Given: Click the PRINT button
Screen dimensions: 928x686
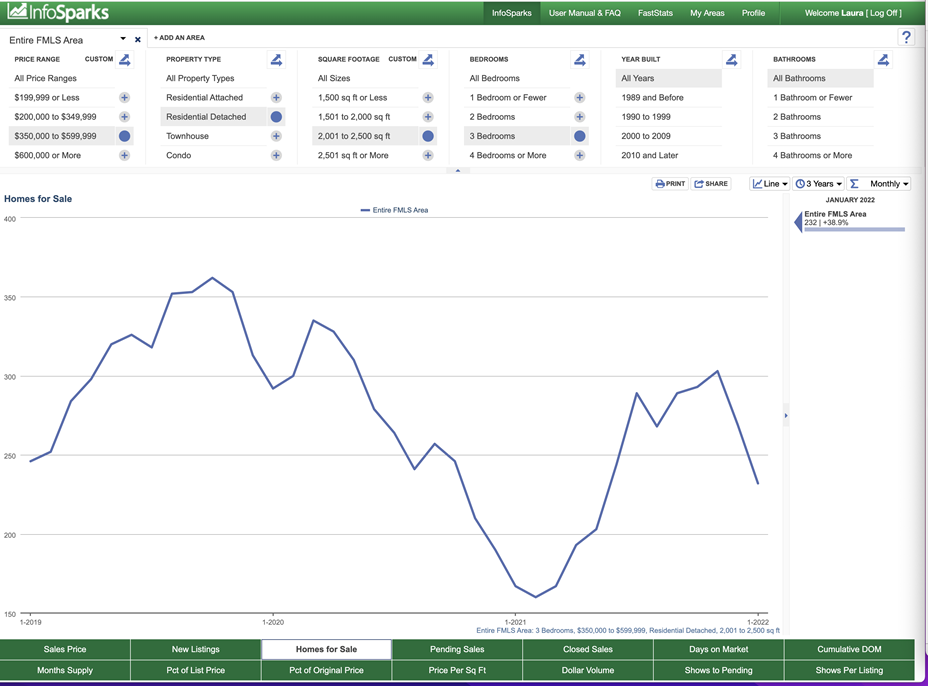Looking at the screenshot, I should click(670, 184).
